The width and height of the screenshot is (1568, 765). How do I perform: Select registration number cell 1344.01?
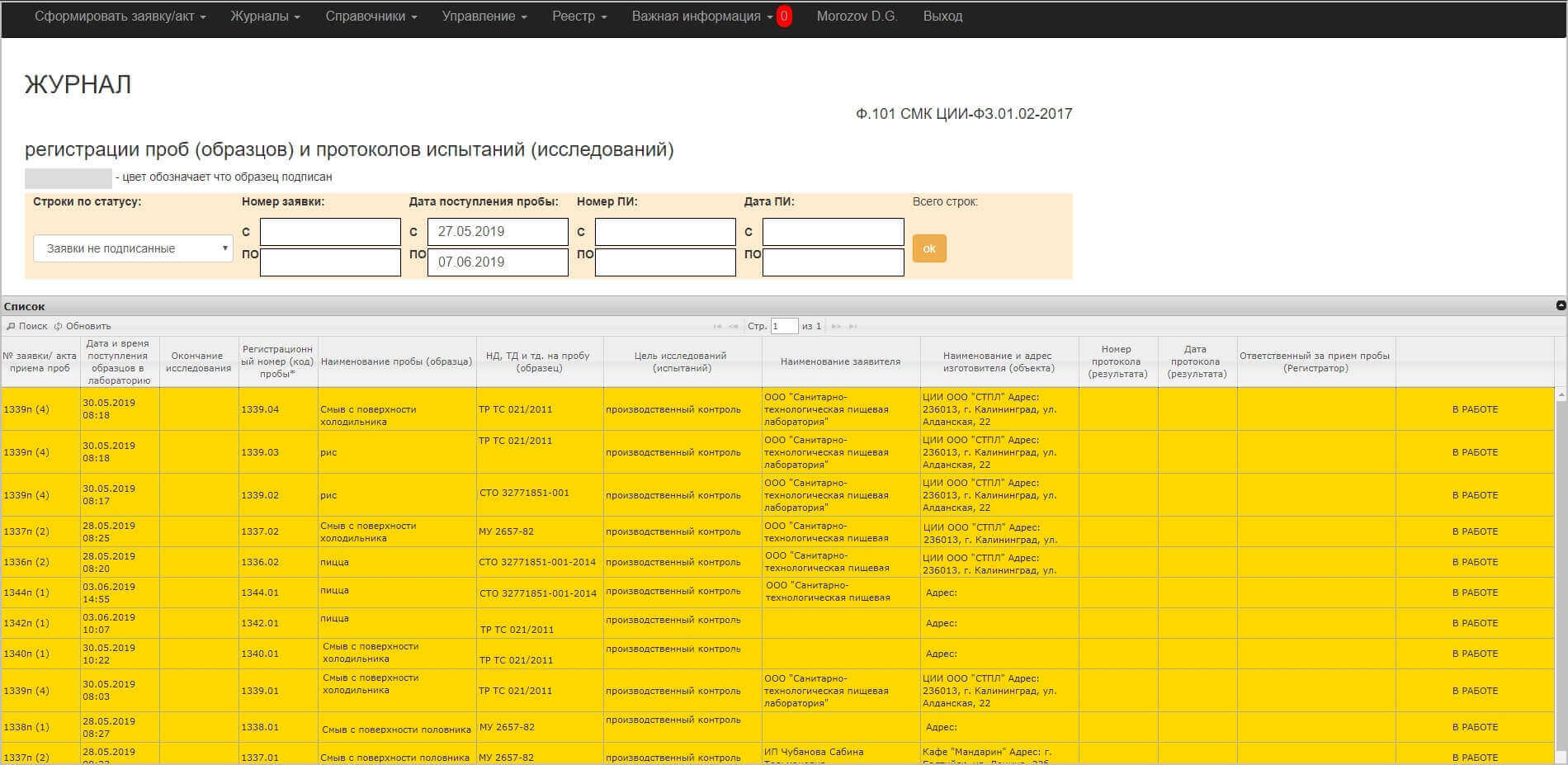click(x=277, y=593)
